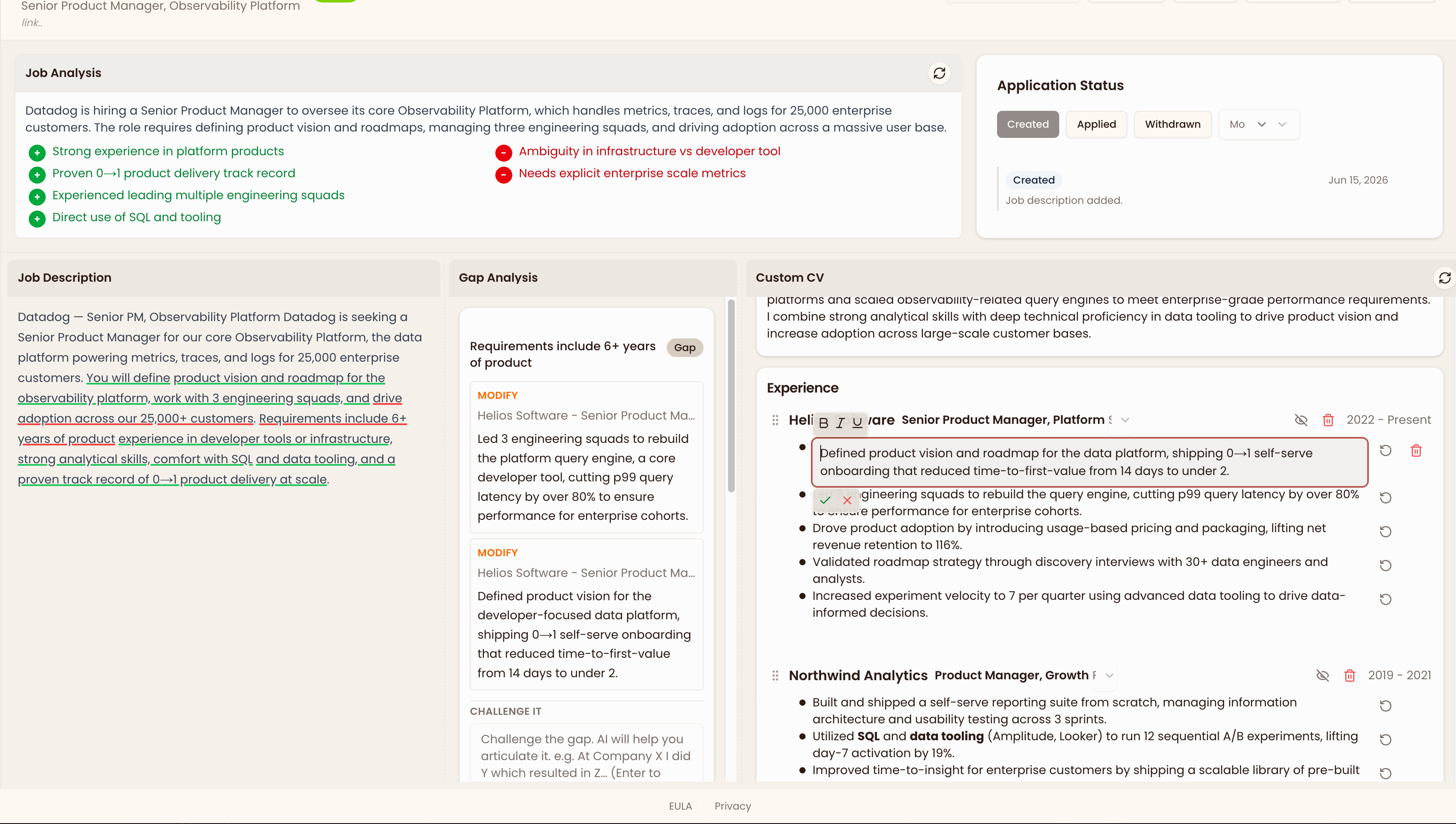Apply underline formatting to the edited bullet

click(857, 423)
